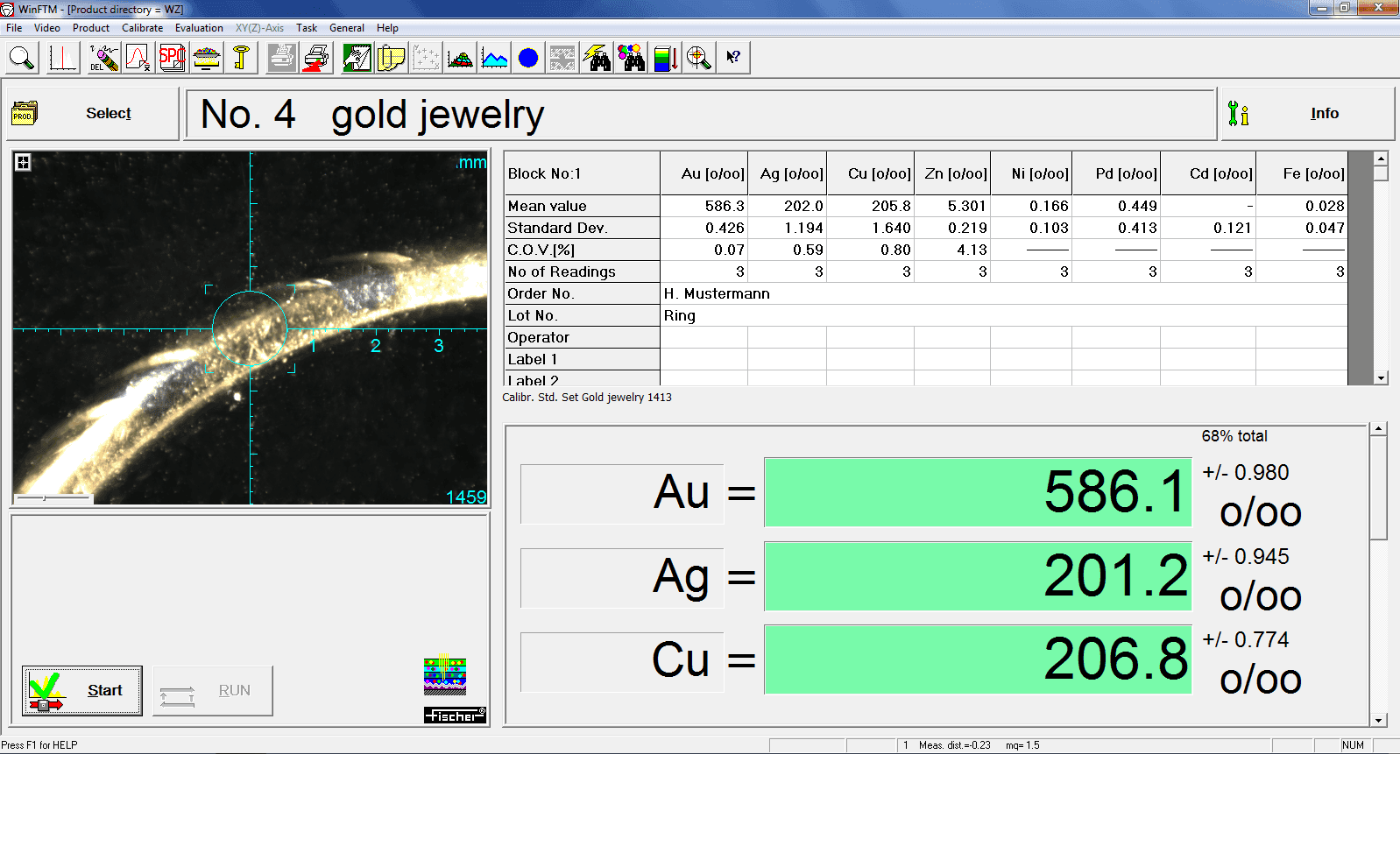Open the colored histogram mound icon
1400x853 pixels.
[460, 59]
